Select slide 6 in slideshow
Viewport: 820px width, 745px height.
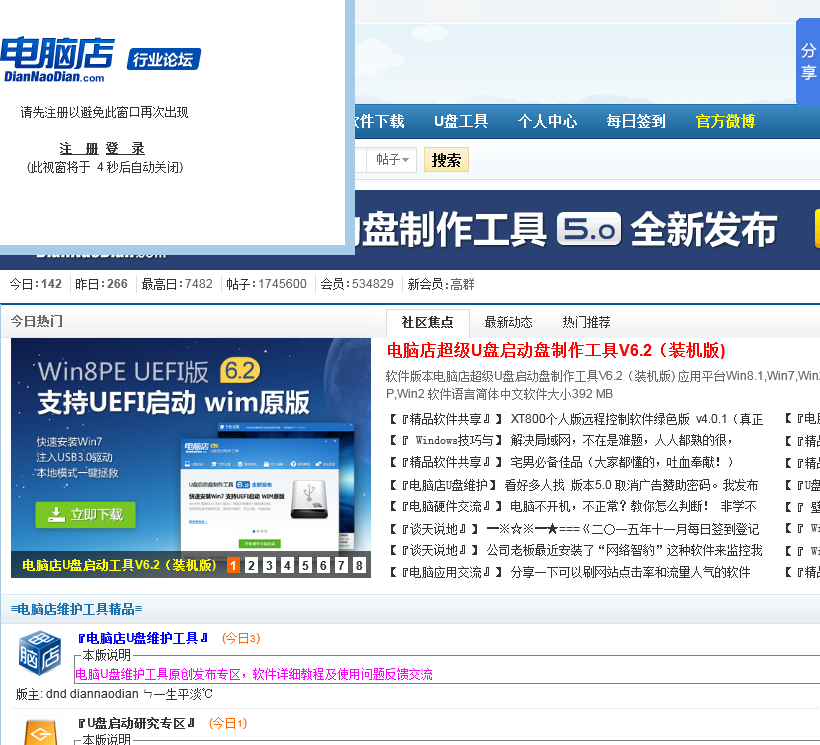[x=323, y=565]
